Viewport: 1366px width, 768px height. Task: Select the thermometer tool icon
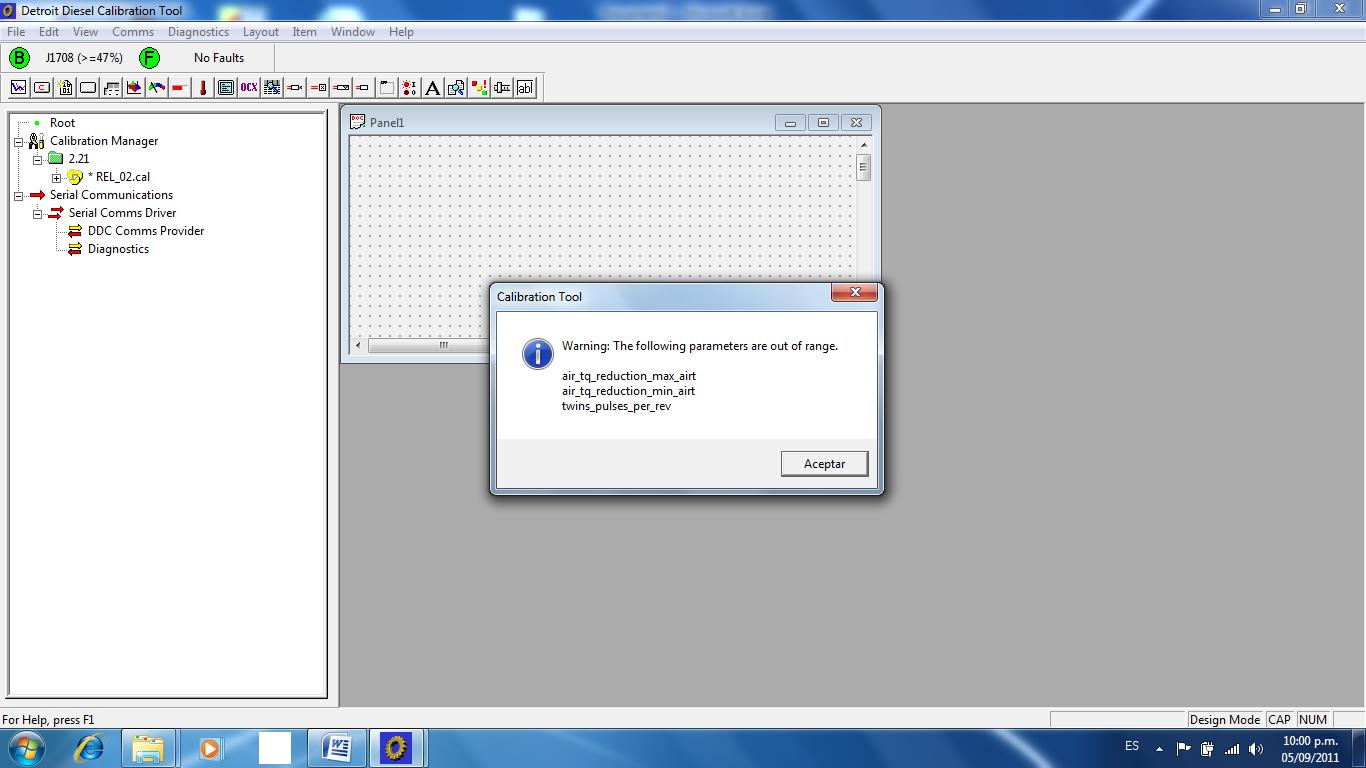click(x=203, y=88)
